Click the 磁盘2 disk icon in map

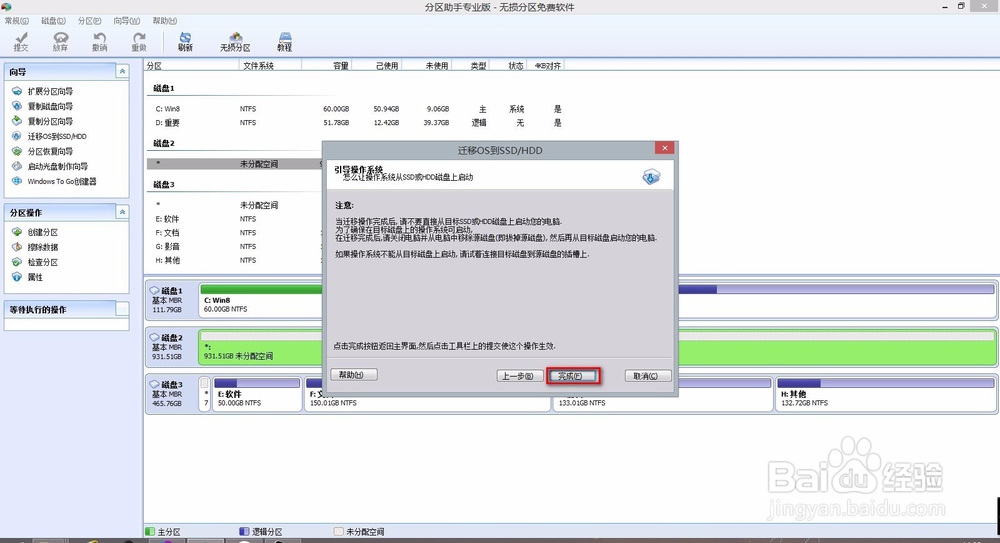(x=154, y=338)
